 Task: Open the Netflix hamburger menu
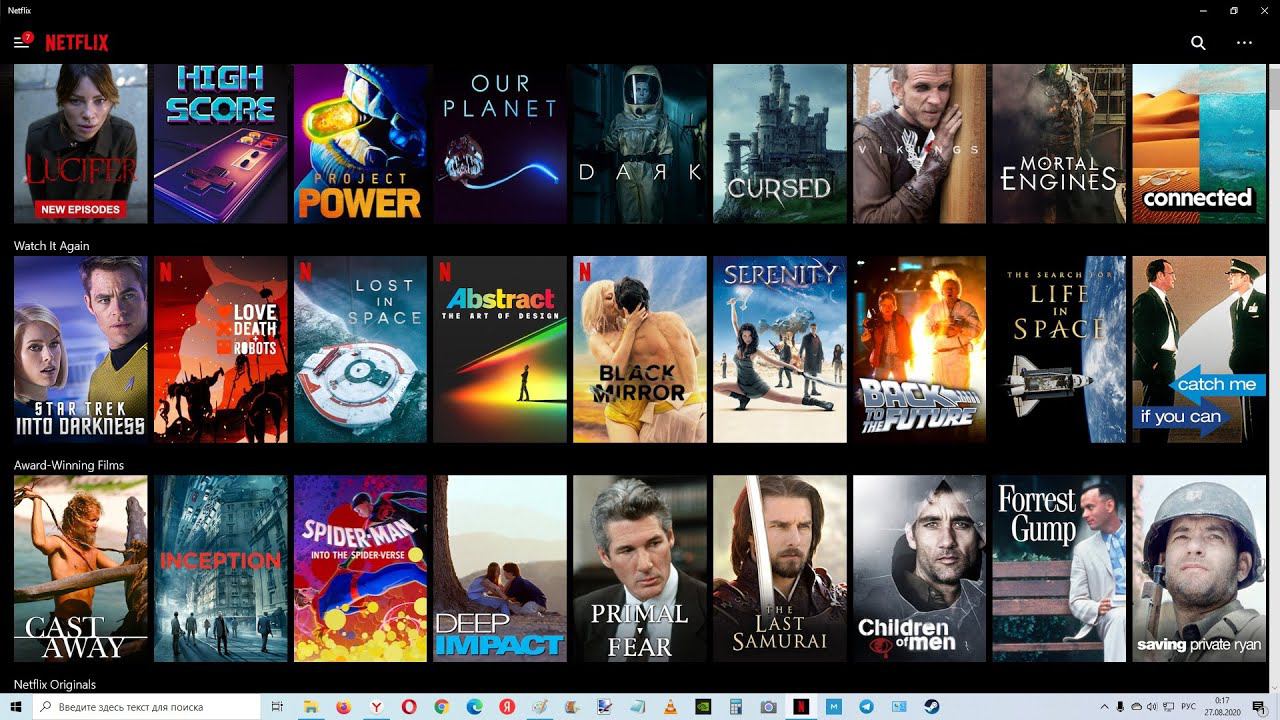click(20, 43)
